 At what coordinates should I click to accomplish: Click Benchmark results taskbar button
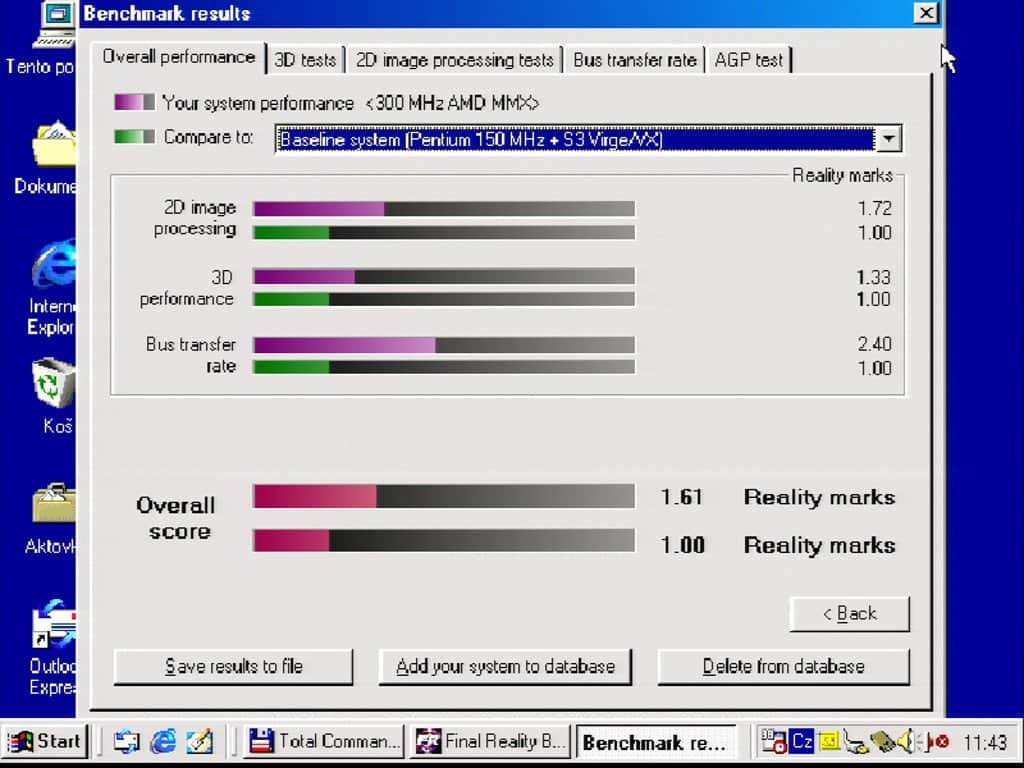click(x=656, y=741)
